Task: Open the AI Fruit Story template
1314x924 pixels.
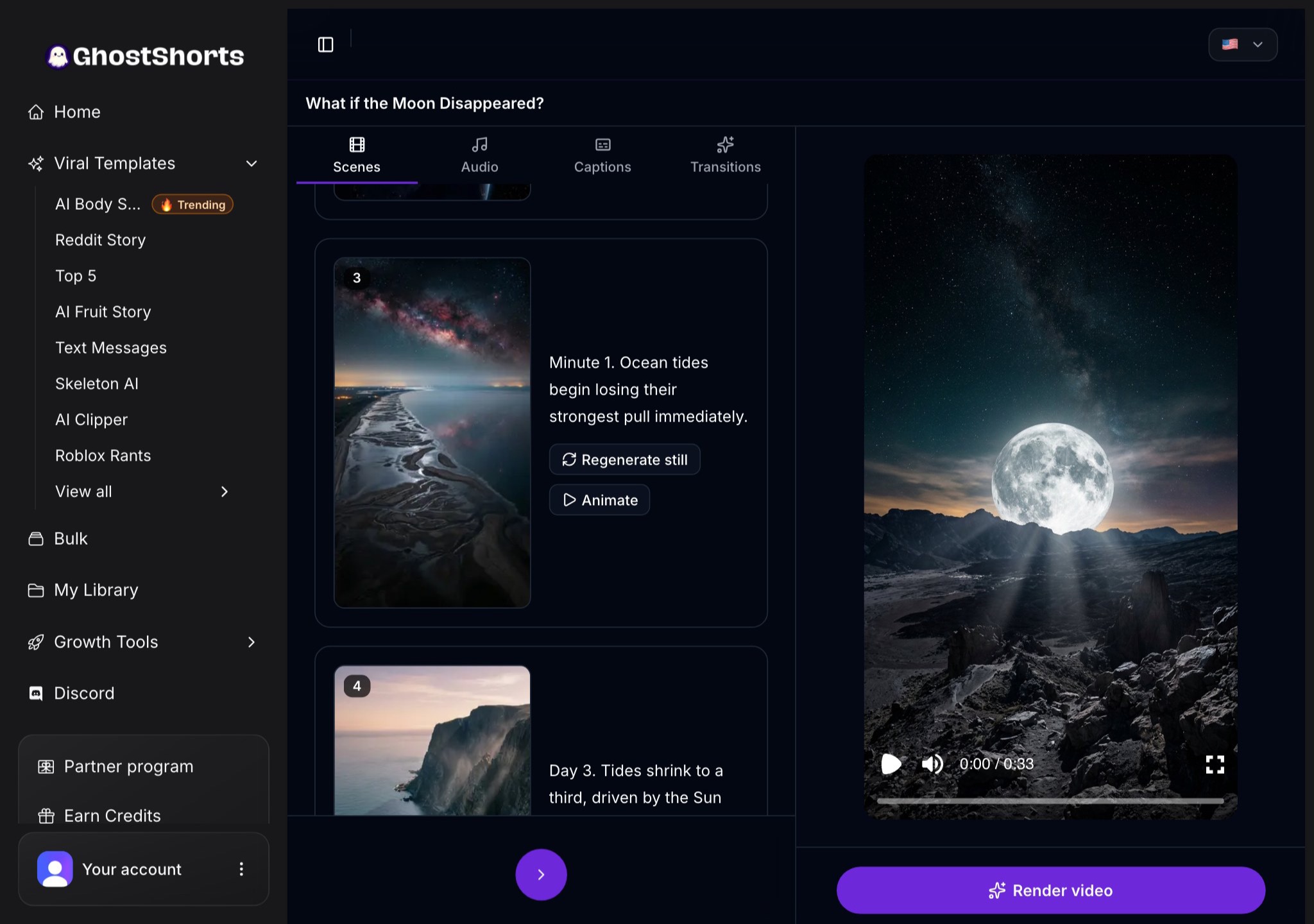Action: 103,312
